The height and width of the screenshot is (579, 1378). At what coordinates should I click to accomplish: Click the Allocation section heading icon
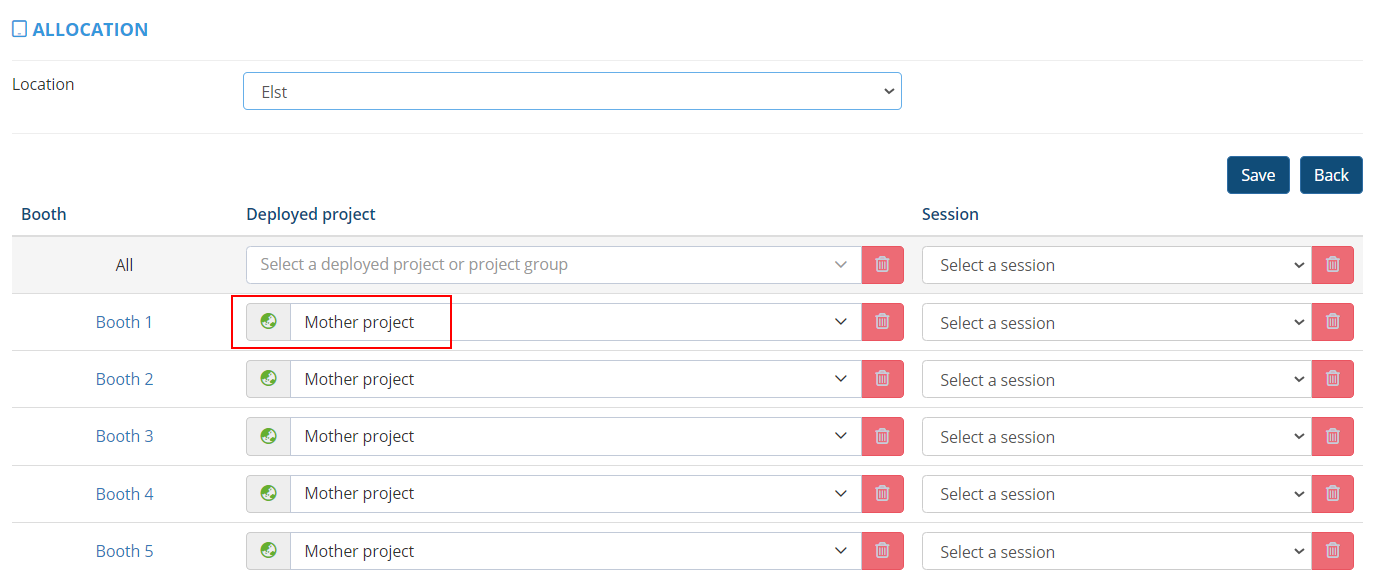pos(19,30)
